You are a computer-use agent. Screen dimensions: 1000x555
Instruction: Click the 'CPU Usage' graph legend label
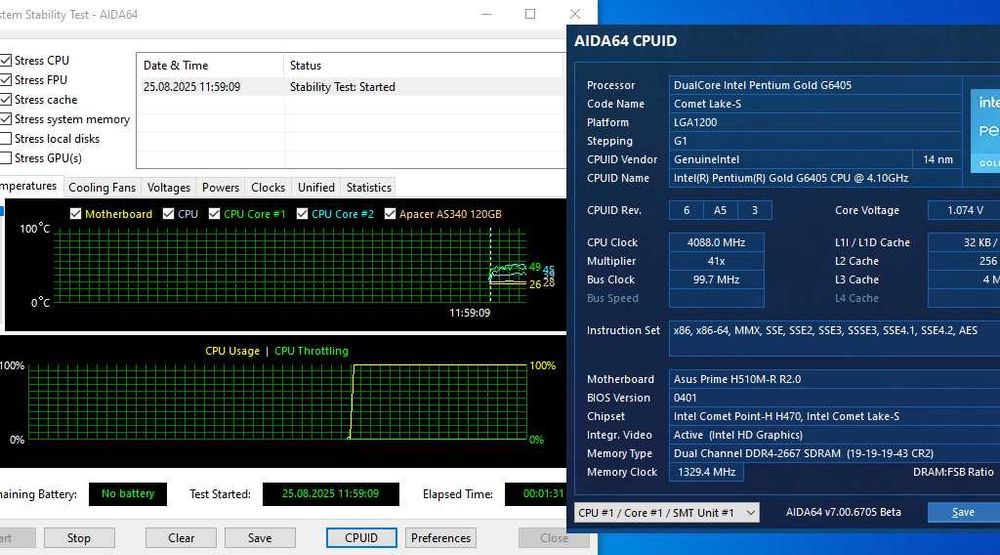[232, 351]
